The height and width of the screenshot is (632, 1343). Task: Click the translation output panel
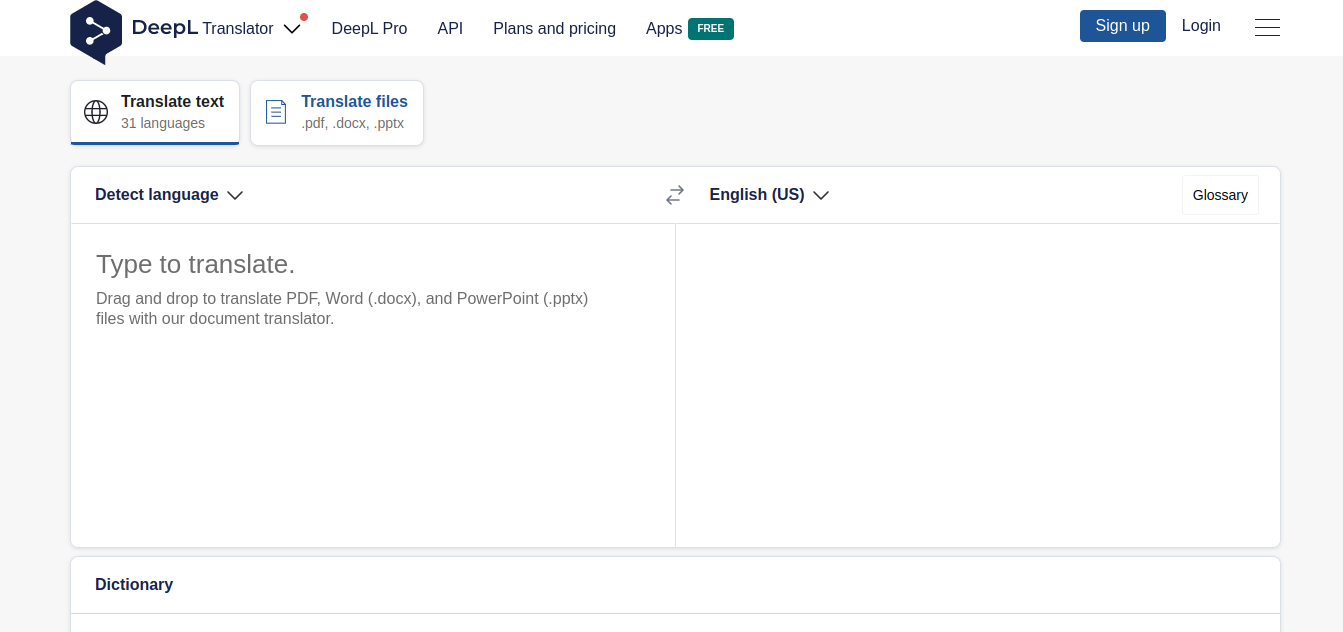(x=978, y=385)
